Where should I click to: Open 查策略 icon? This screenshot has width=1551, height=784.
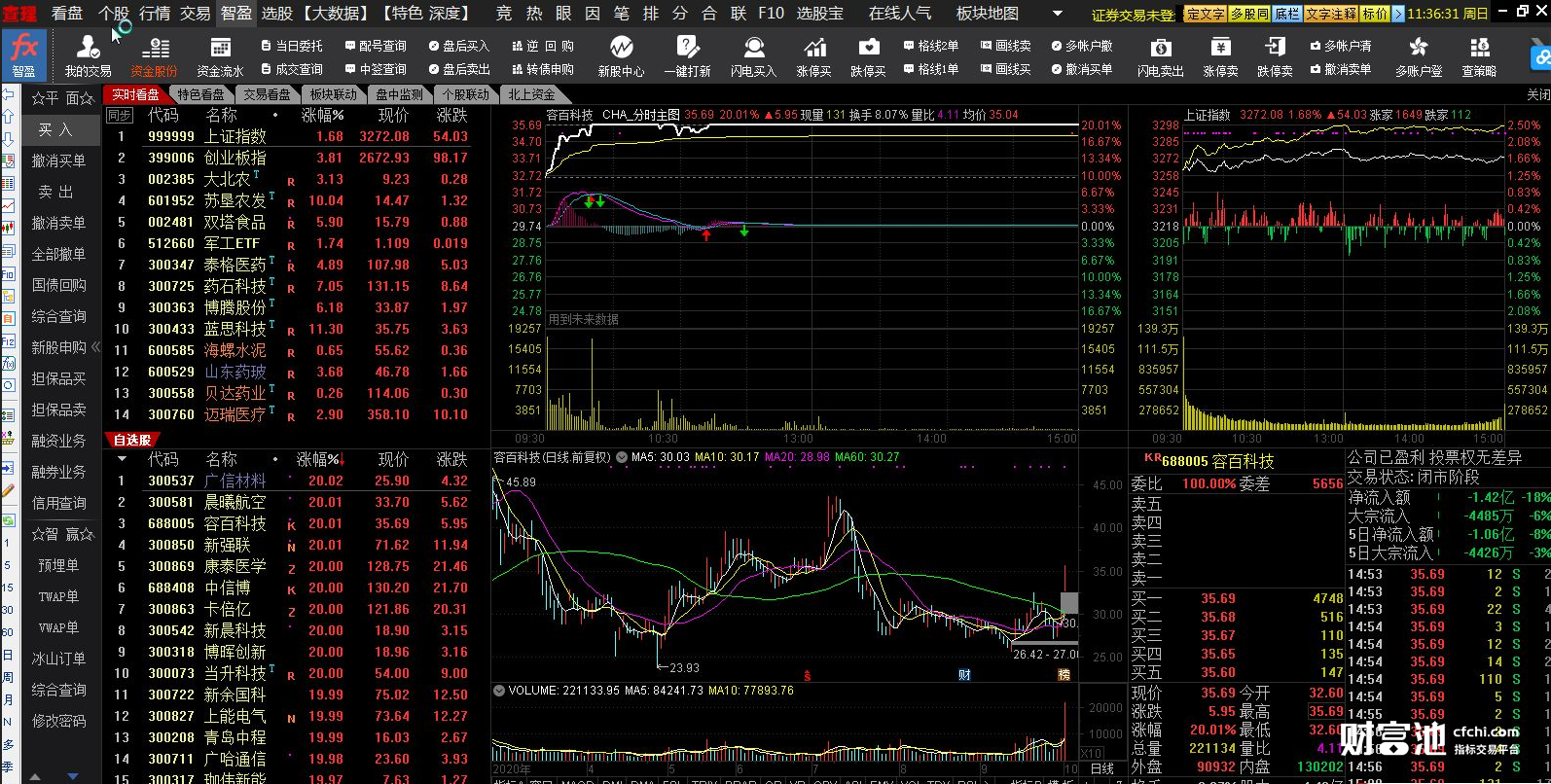[x=1479, y=56]
